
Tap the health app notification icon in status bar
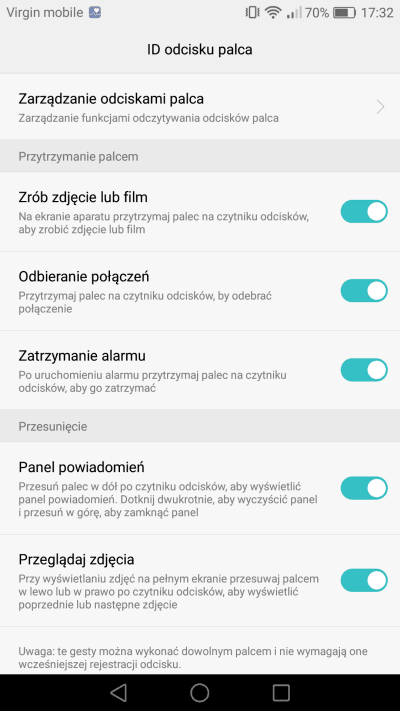coord(95,12)
